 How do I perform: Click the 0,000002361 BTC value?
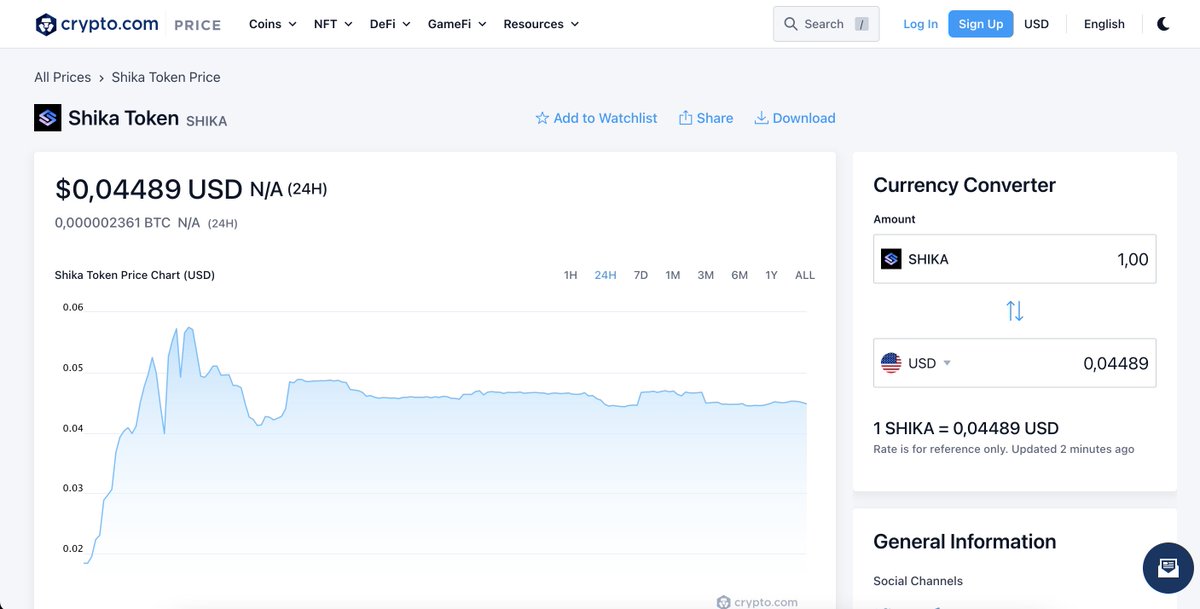coord(113,223)
